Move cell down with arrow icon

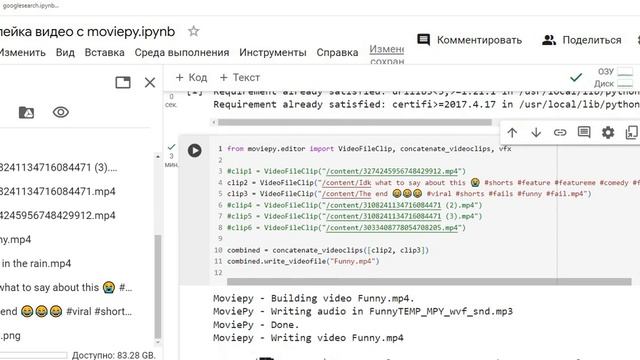pos(536,133)
